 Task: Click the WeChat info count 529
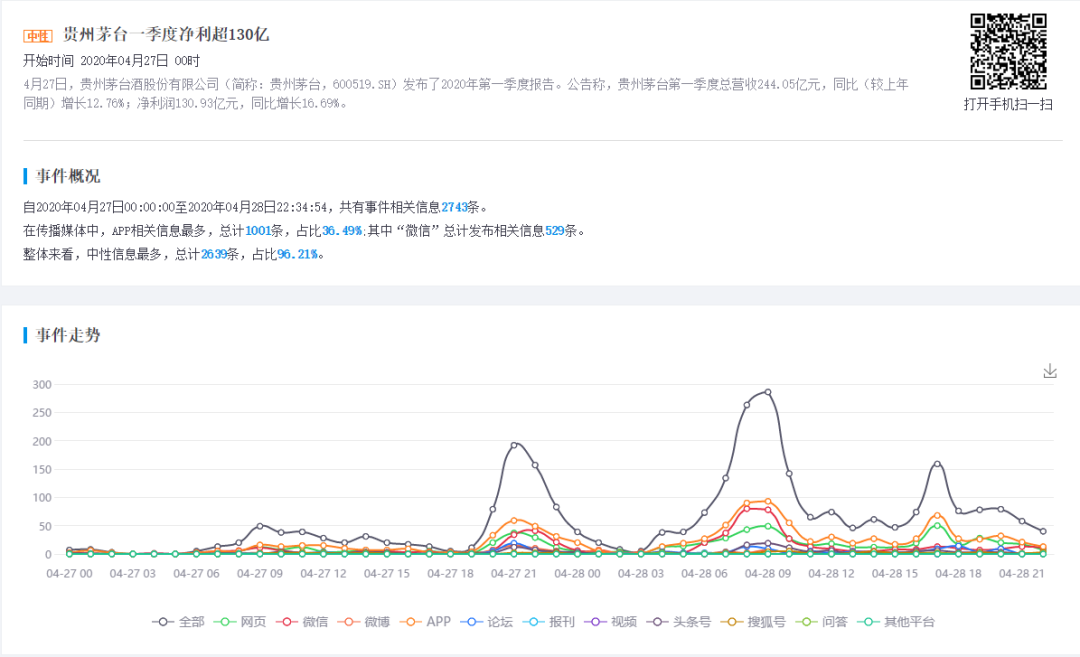pos(555,231)
